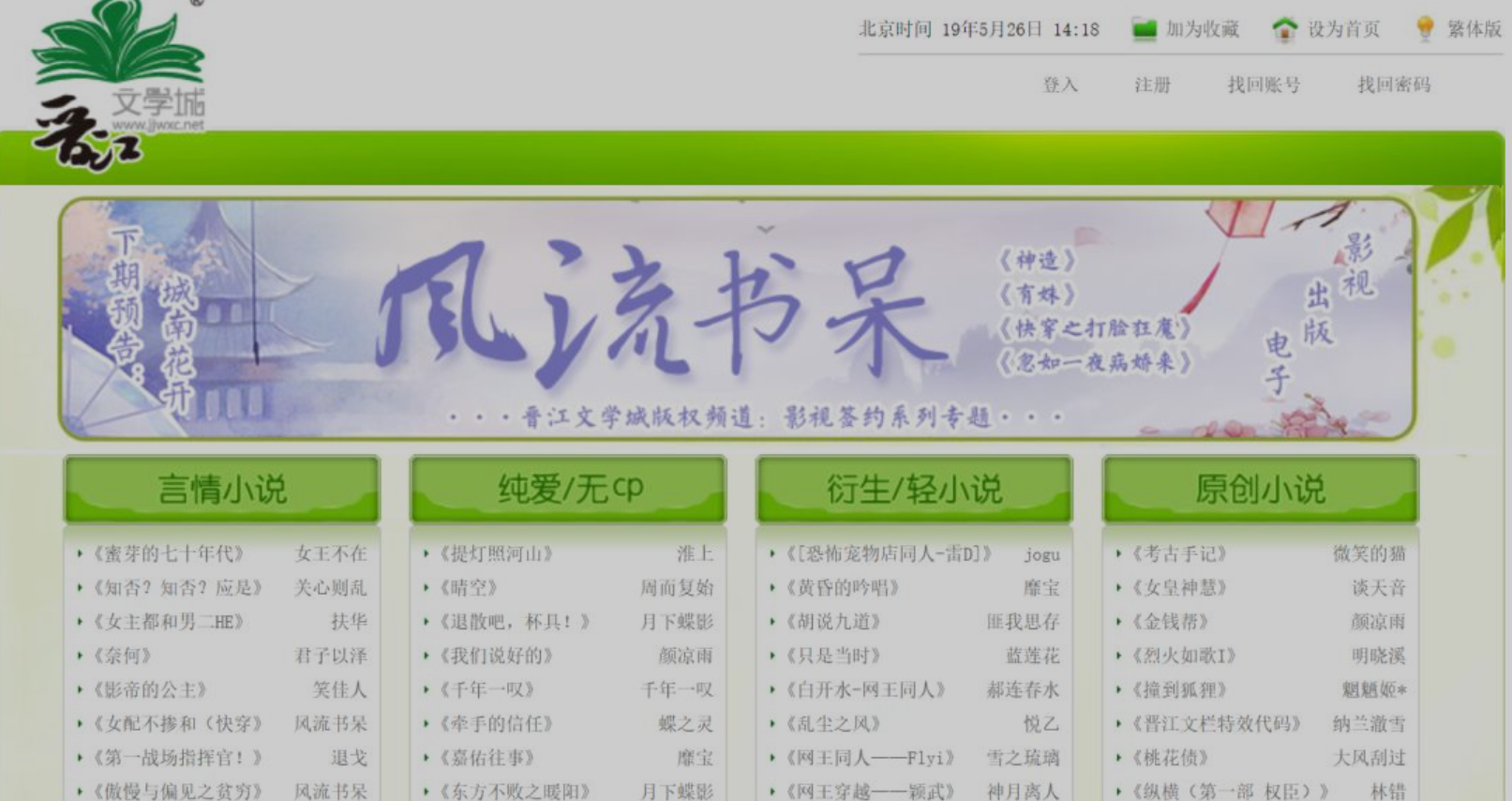This screenshot has width=1512, height=801.
Task: Open novel 《晴空》
Action: pyautogui.click(x=467, y=588)
